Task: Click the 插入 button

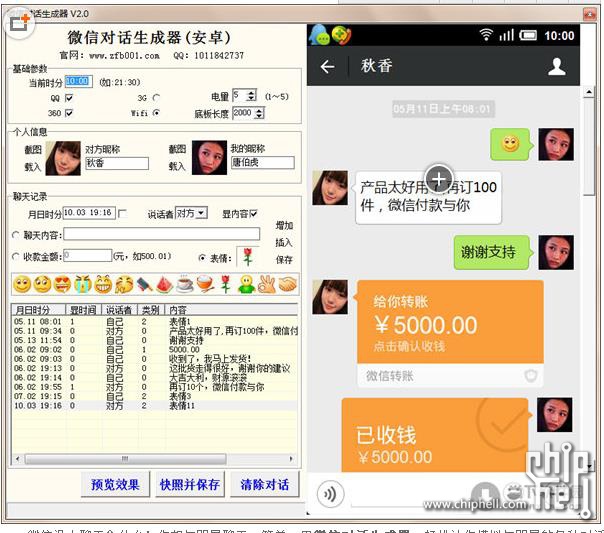Action: [x=284, y=242]
